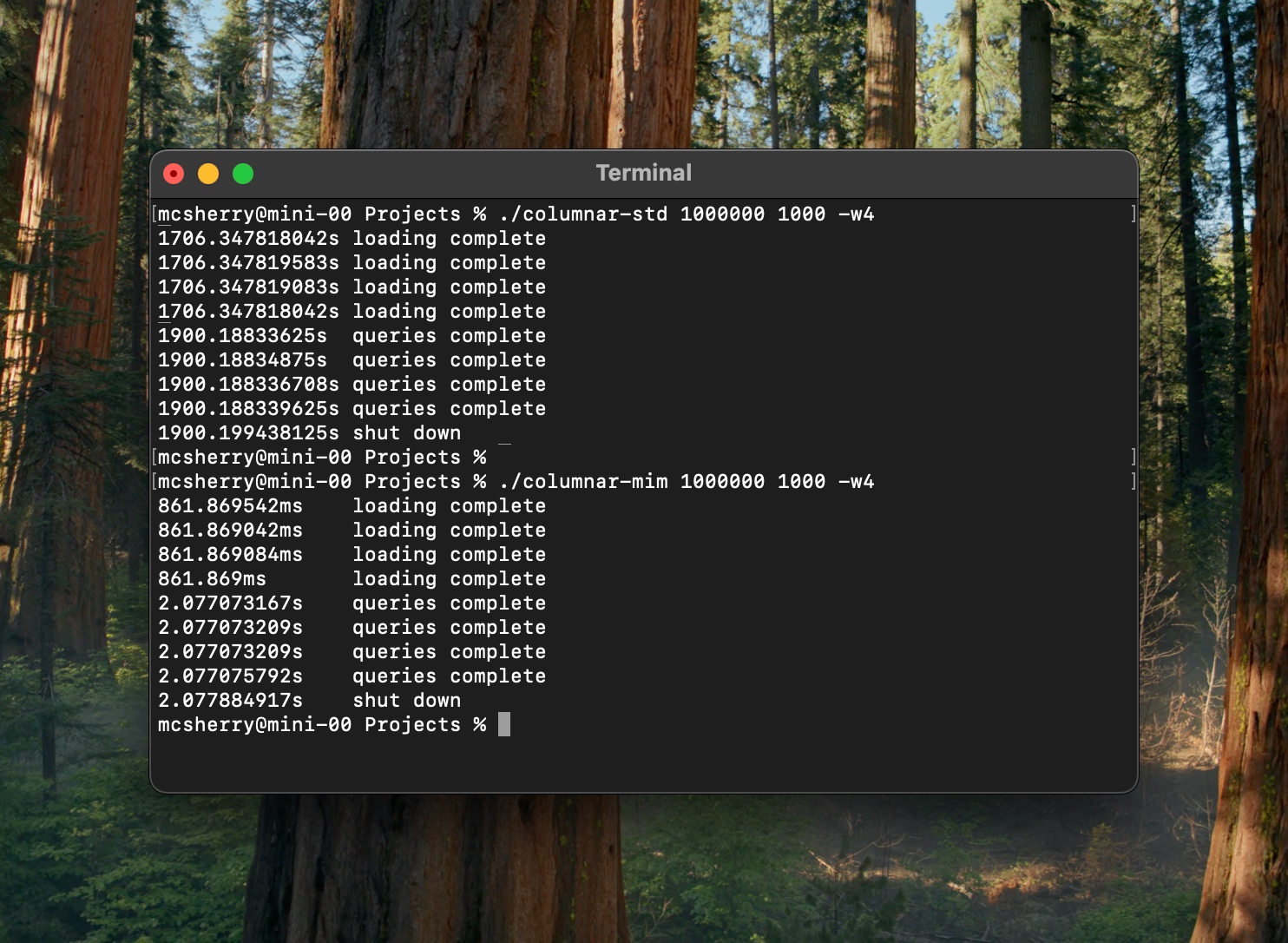Select the 1706.347819583s loading complete line
Screen dimensions: 1288x943
point(352,263)
